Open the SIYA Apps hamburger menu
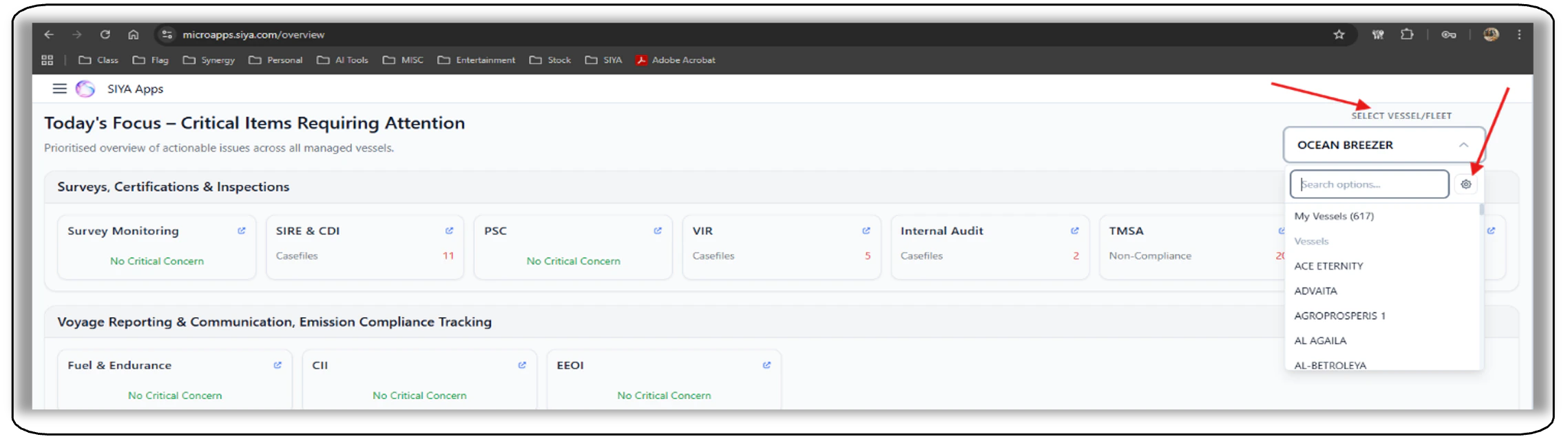This screenshot has width=1568, height=441. click(60, 89)
